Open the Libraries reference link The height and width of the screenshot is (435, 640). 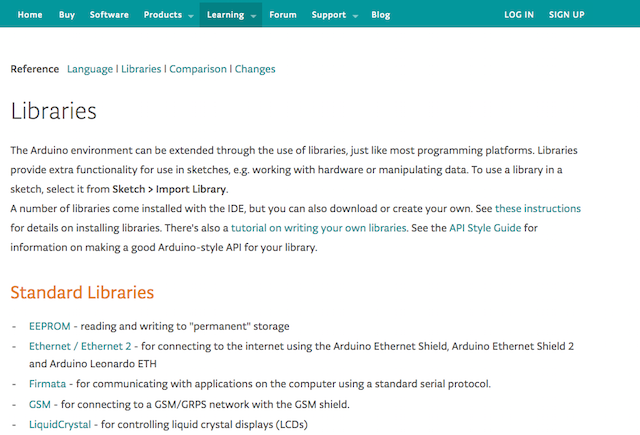pos(141,69)
